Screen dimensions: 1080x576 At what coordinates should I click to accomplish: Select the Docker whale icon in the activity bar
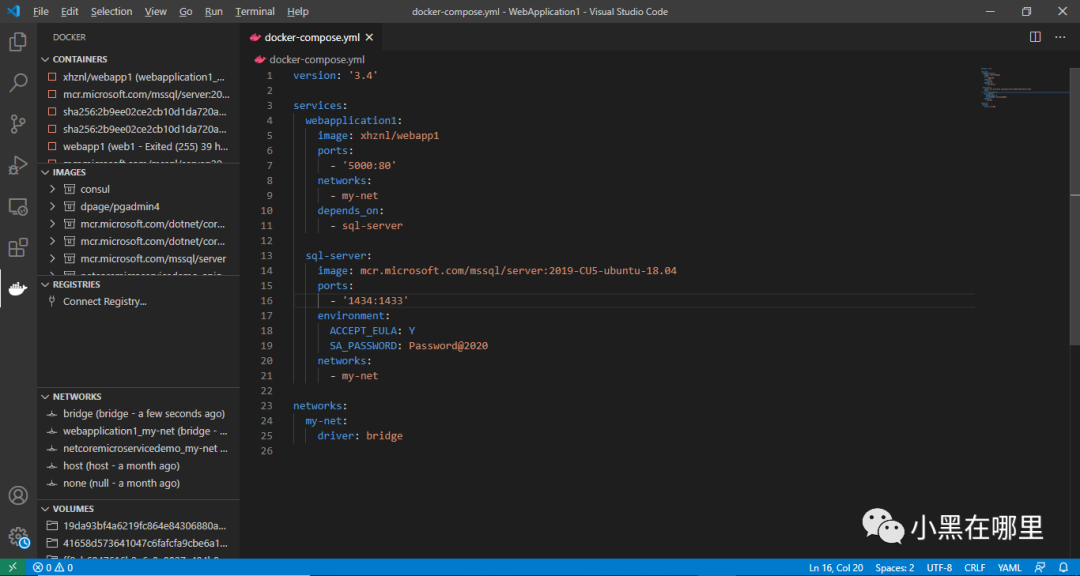(18, 289)
